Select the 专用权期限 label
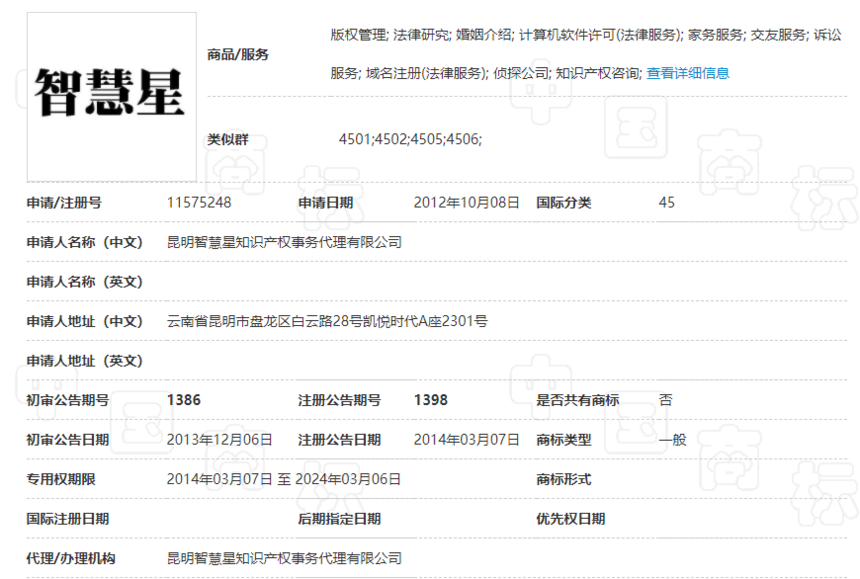The image size is (860, 579). 61,479
